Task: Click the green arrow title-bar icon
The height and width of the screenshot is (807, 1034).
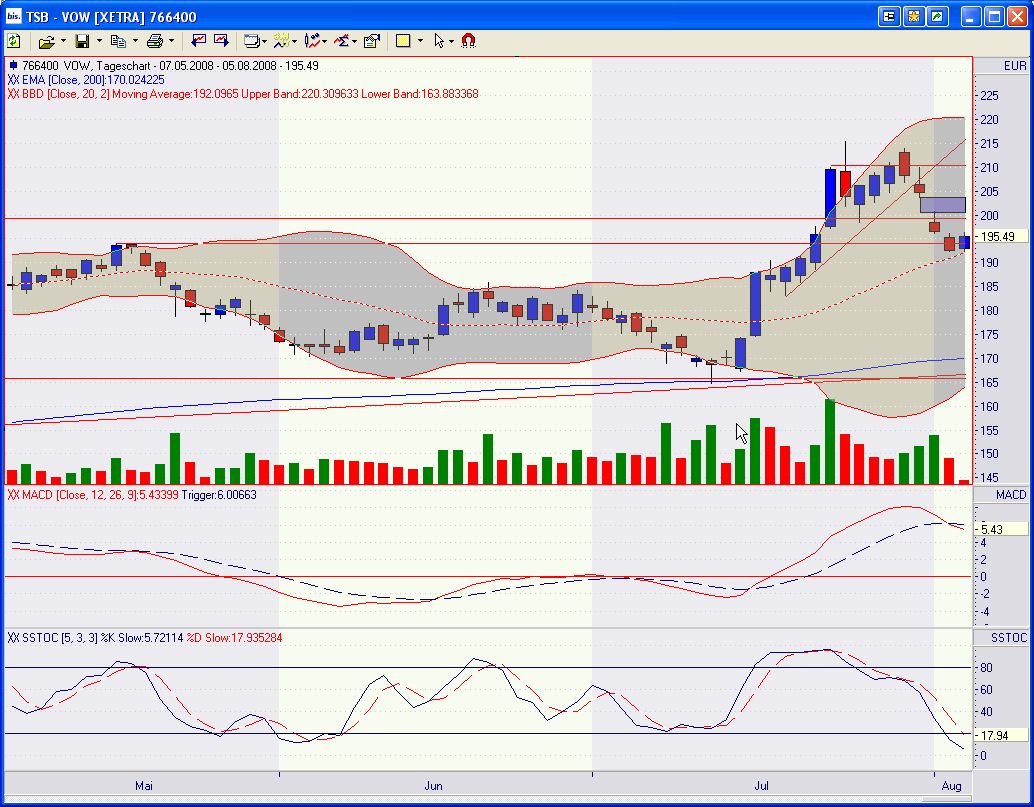Action: pyautogui.click(x=937, y=16)
